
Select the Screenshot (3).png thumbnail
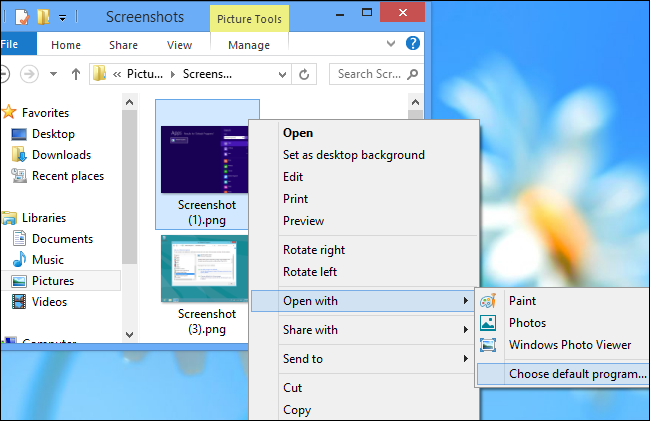204,269
